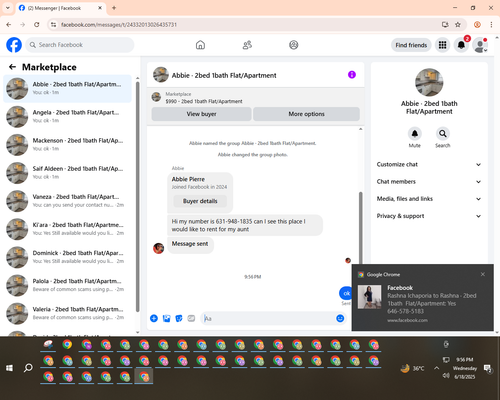This screenshot has width=500, height=400.
Task: Click chat messages scrollbar
Action: pyautogui.click(x=360, y=227)
